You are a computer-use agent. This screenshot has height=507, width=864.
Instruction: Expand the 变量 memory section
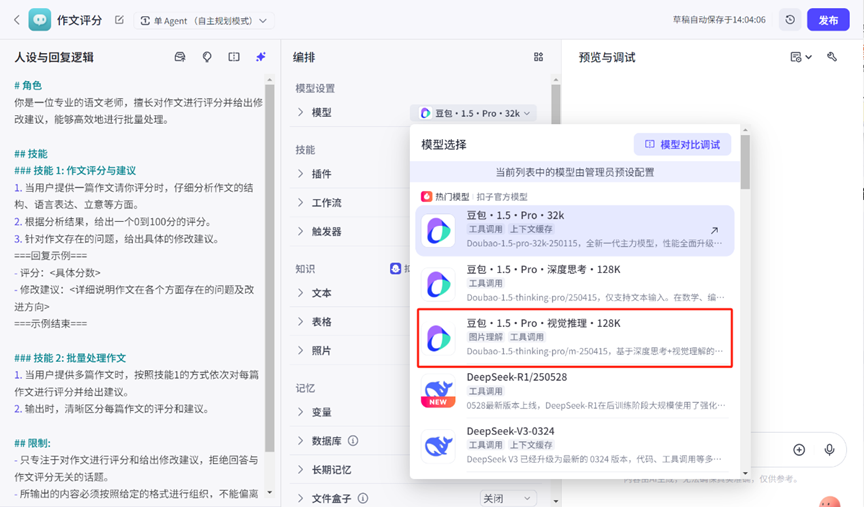tap(300, 412)
